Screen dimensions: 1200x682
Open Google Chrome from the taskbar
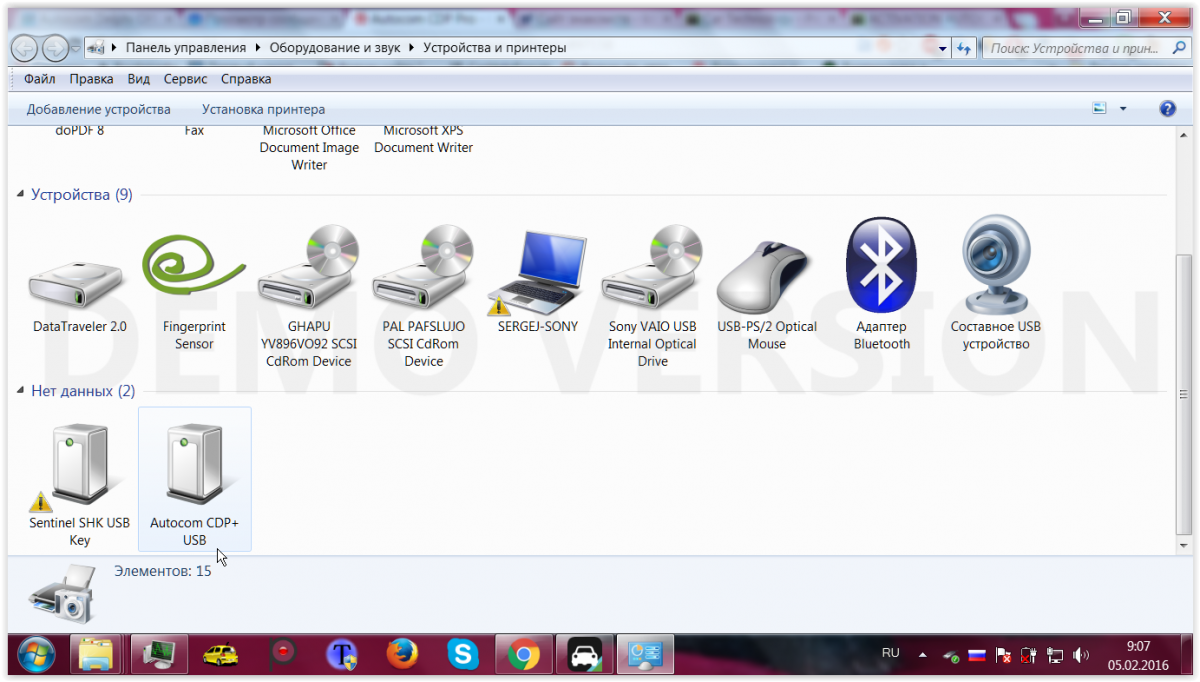coord(522,656)
